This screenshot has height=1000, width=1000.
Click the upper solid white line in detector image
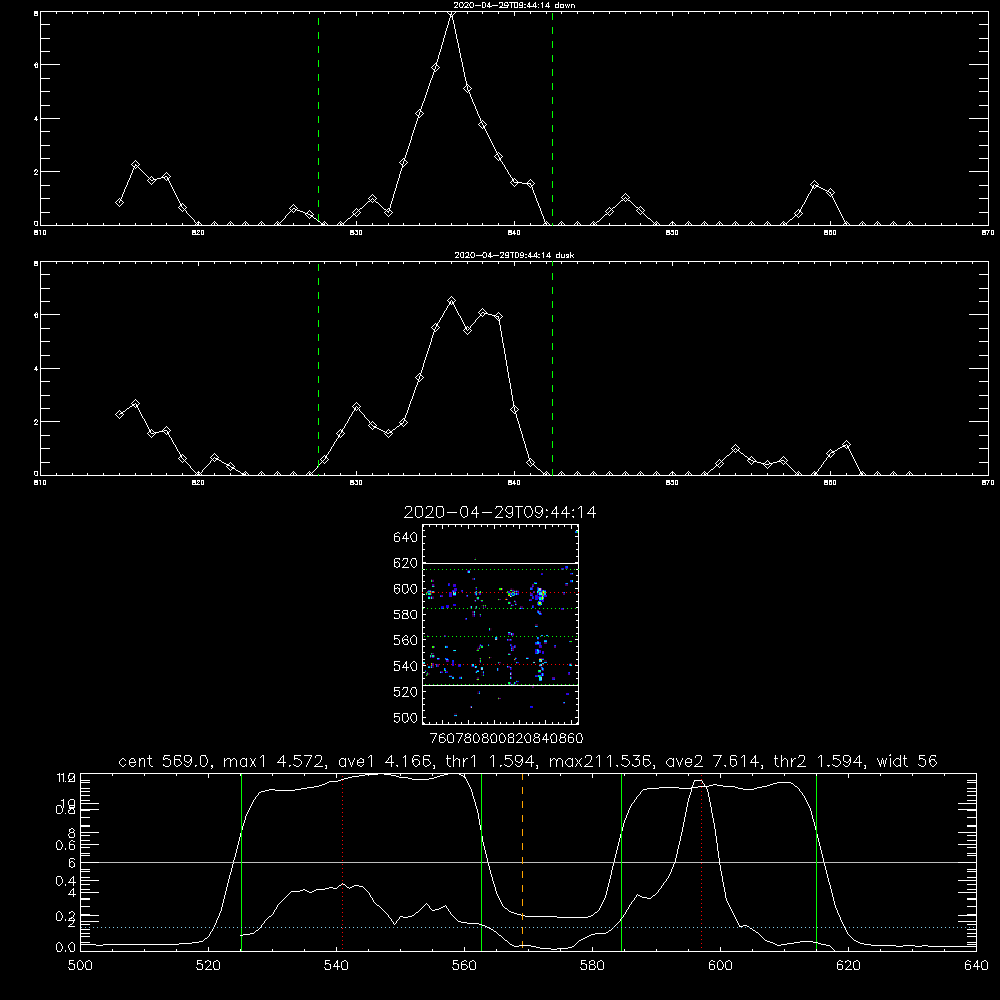pyautogui.click(x=500, y=564)
